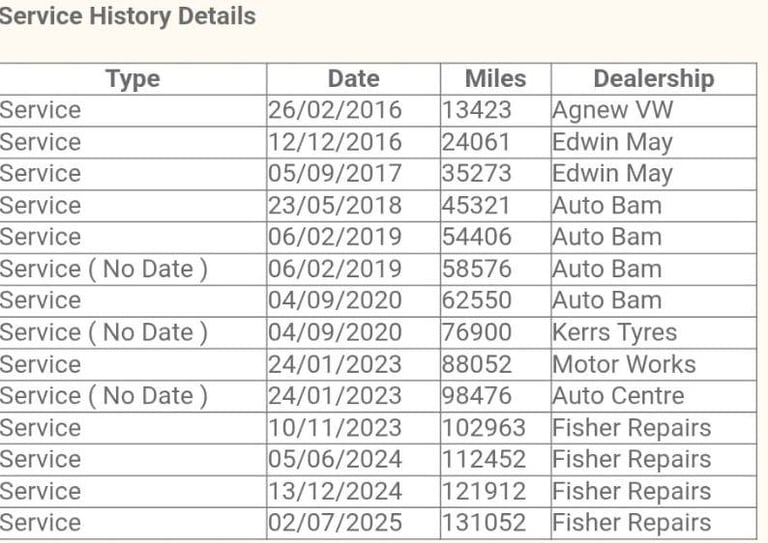
Task: Select the date 02/07/2025
Action: pyautogui.click(x=335, y=522)
